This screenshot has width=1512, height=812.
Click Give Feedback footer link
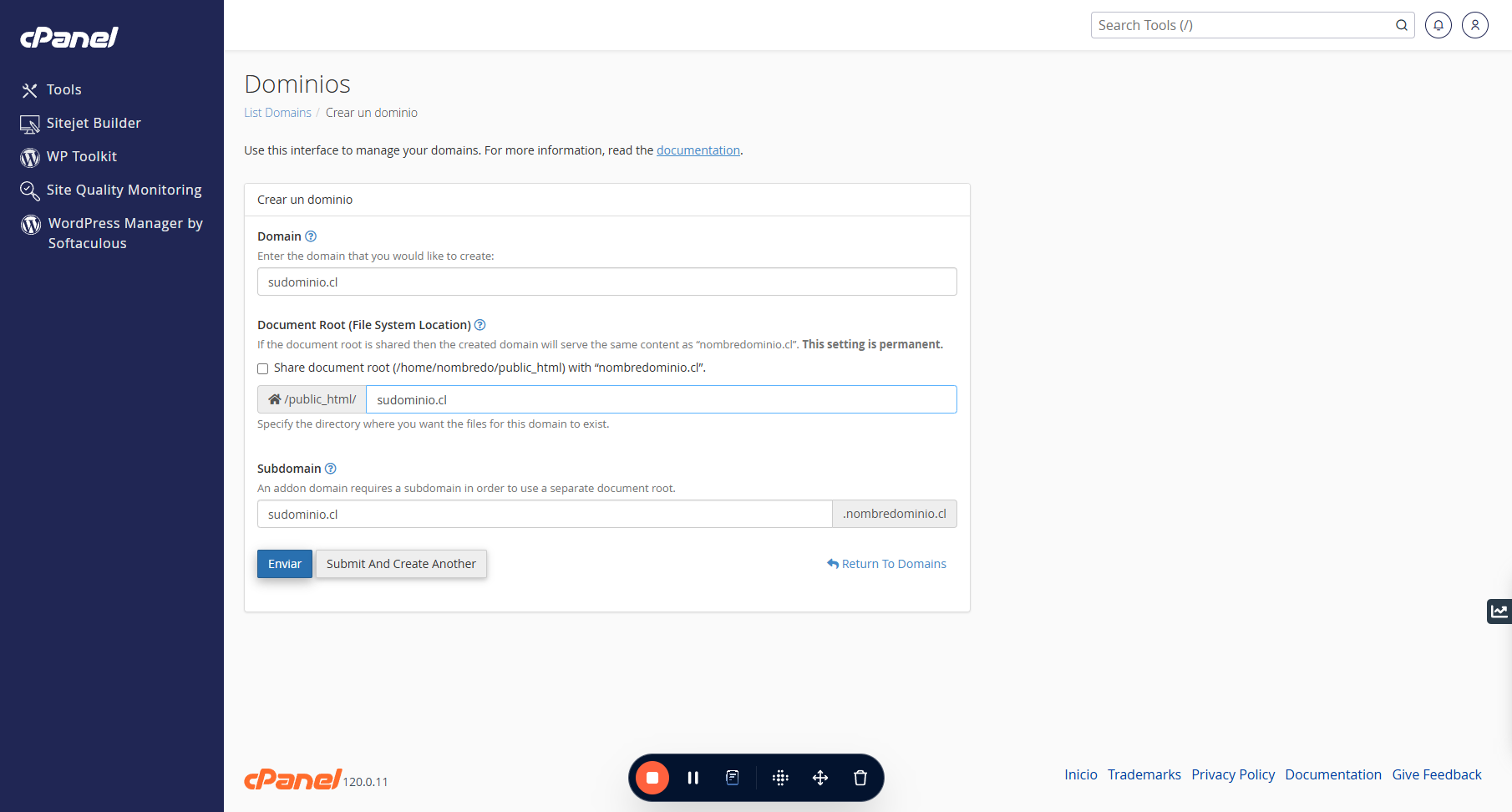click(x=1437, y=774)
